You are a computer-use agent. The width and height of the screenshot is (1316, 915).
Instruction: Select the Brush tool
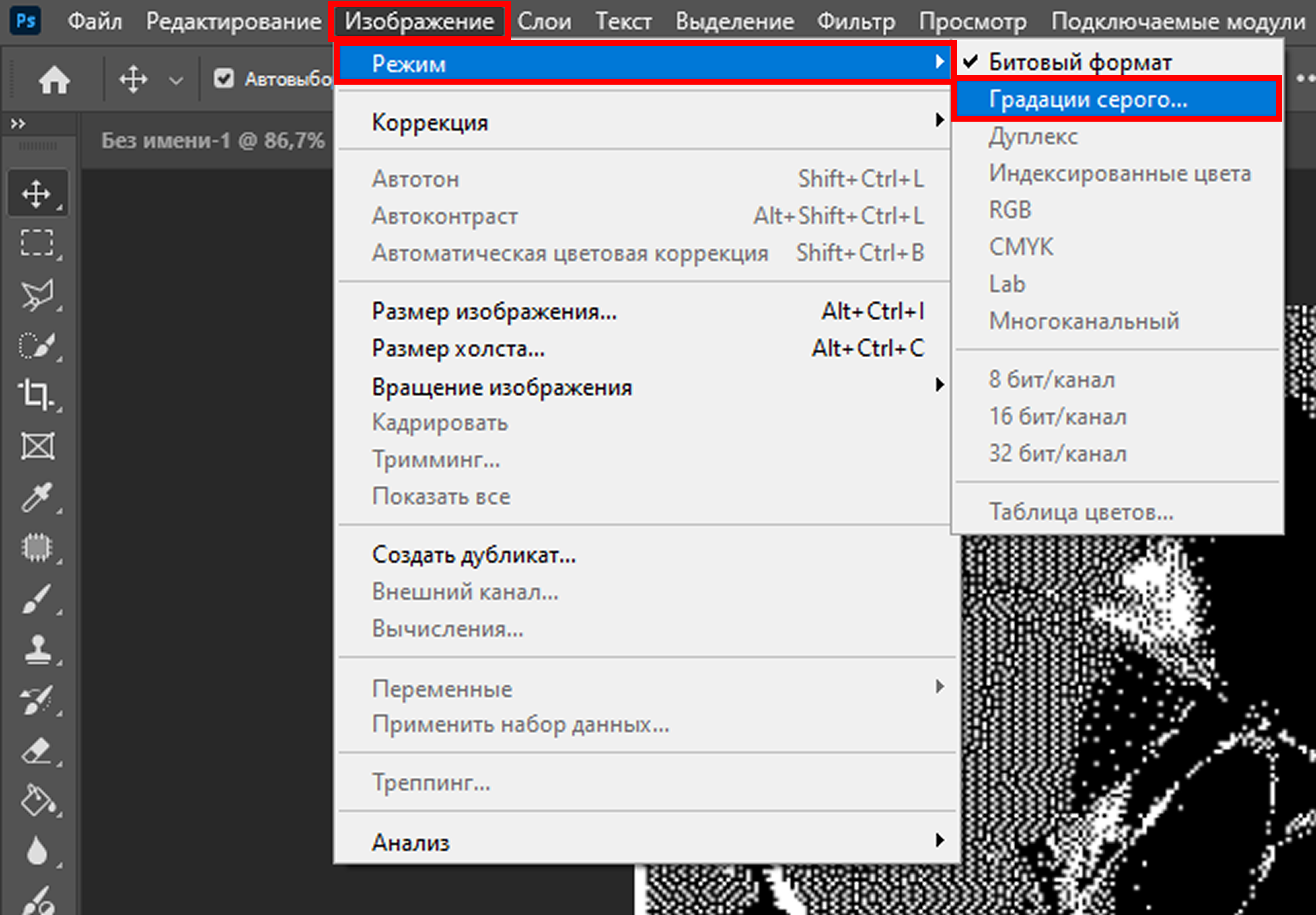37,598
